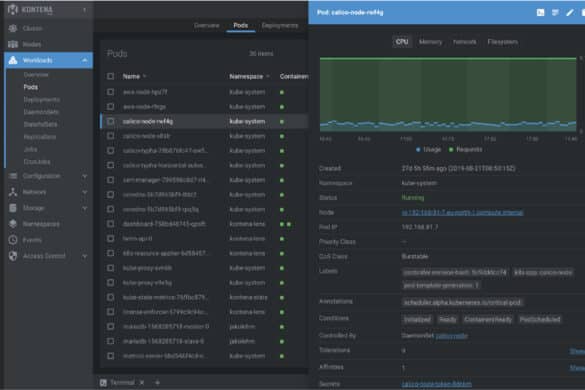Click the PodScheduled condition badge
The image size is (585, 390).
pyautogui.click(x=540, y=319)
